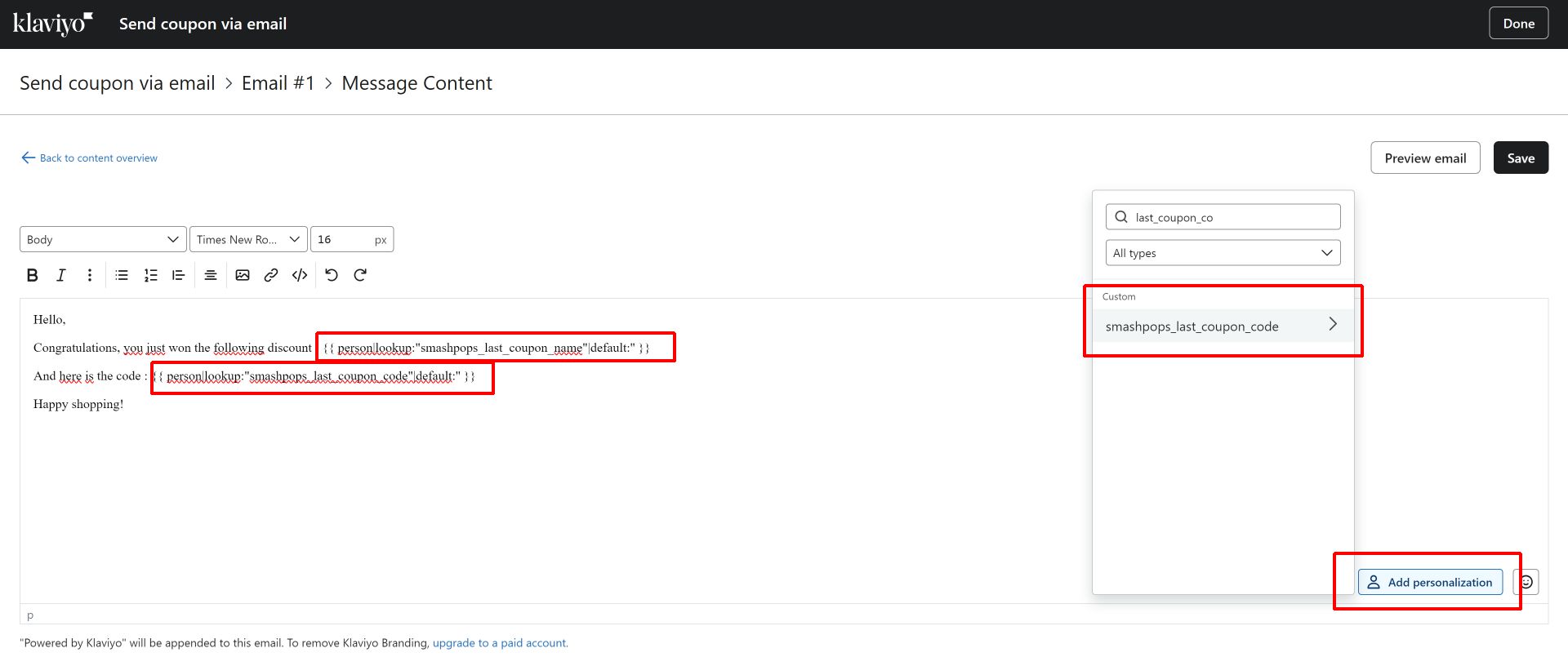
Task: Click the indent icon
Action: point(178,275)
